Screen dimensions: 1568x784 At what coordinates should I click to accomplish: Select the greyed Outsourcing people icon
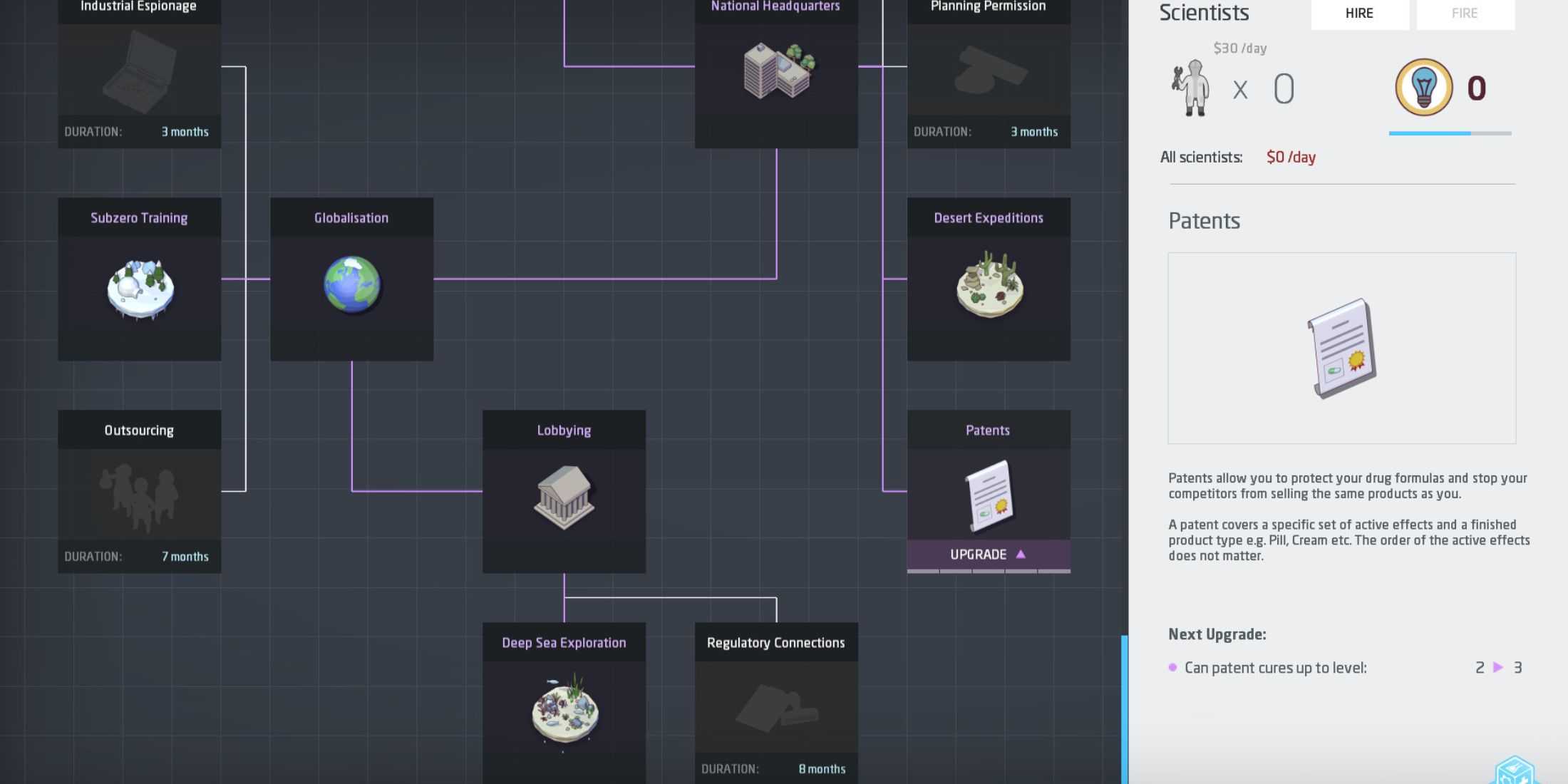pos(139,497)
